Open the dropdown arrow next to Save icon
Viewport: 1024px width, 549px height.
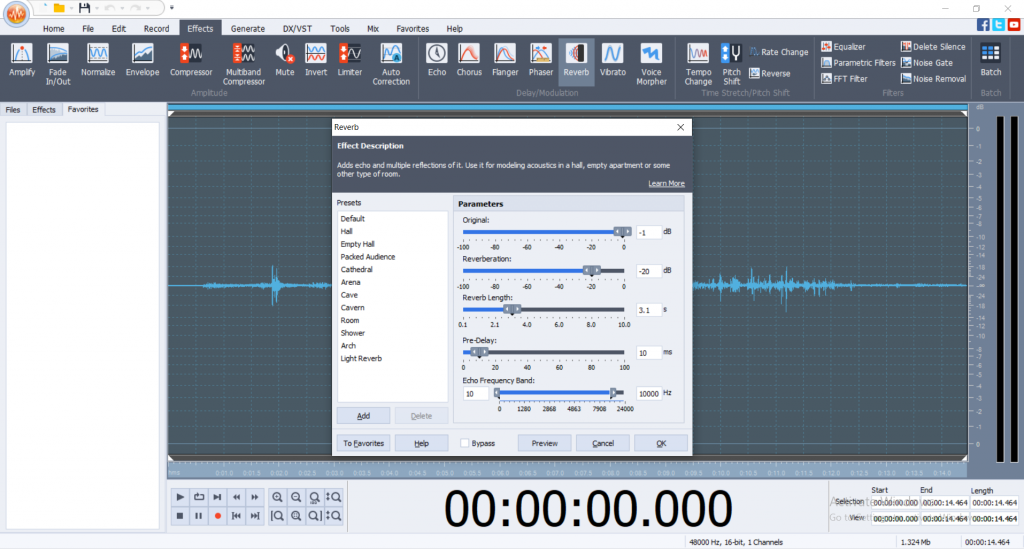[x=98, y=8]
